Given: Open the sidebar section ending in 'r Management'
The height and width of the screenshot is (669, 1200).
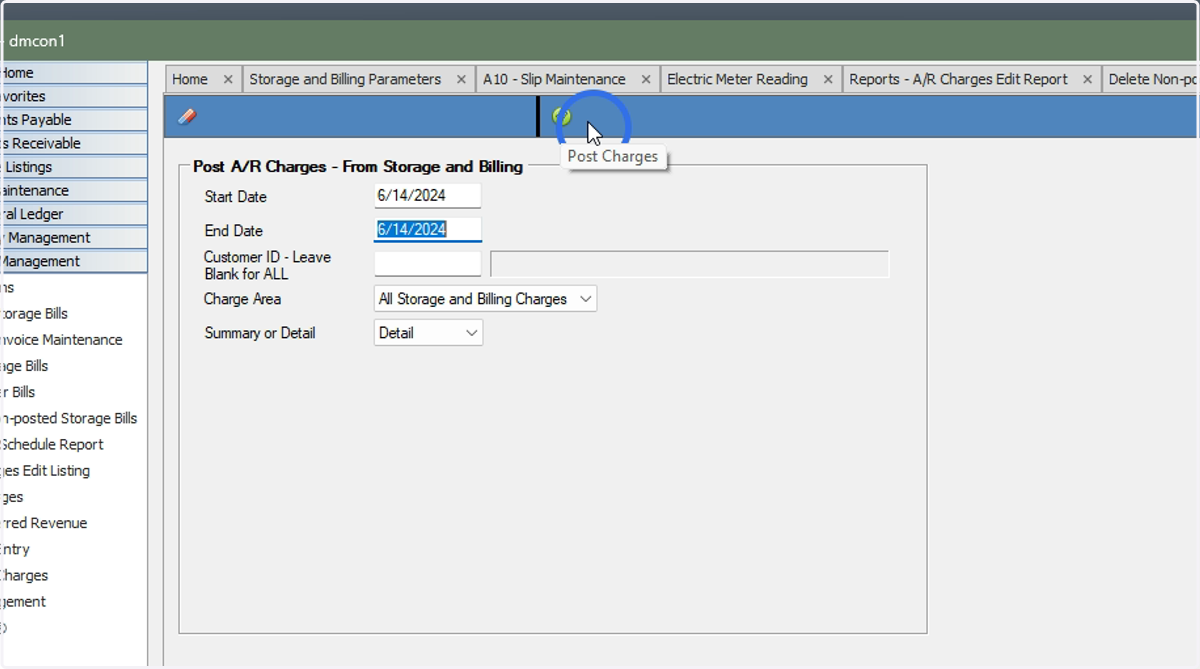Looking at the screenshot, I should (73, 237).
